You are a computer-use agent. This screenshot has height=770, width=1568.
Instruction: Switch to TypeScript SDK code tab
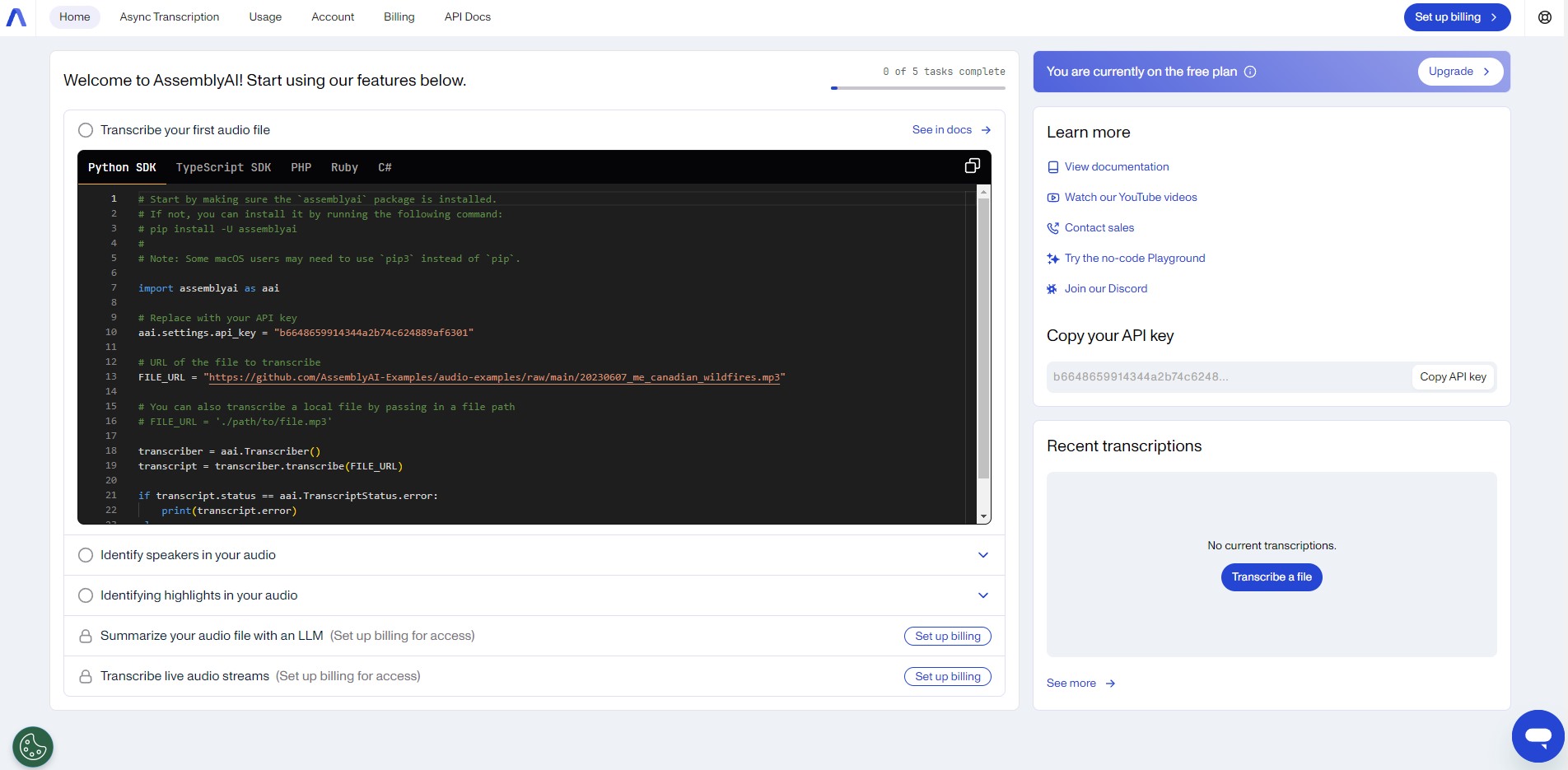[x=223, y=167]
